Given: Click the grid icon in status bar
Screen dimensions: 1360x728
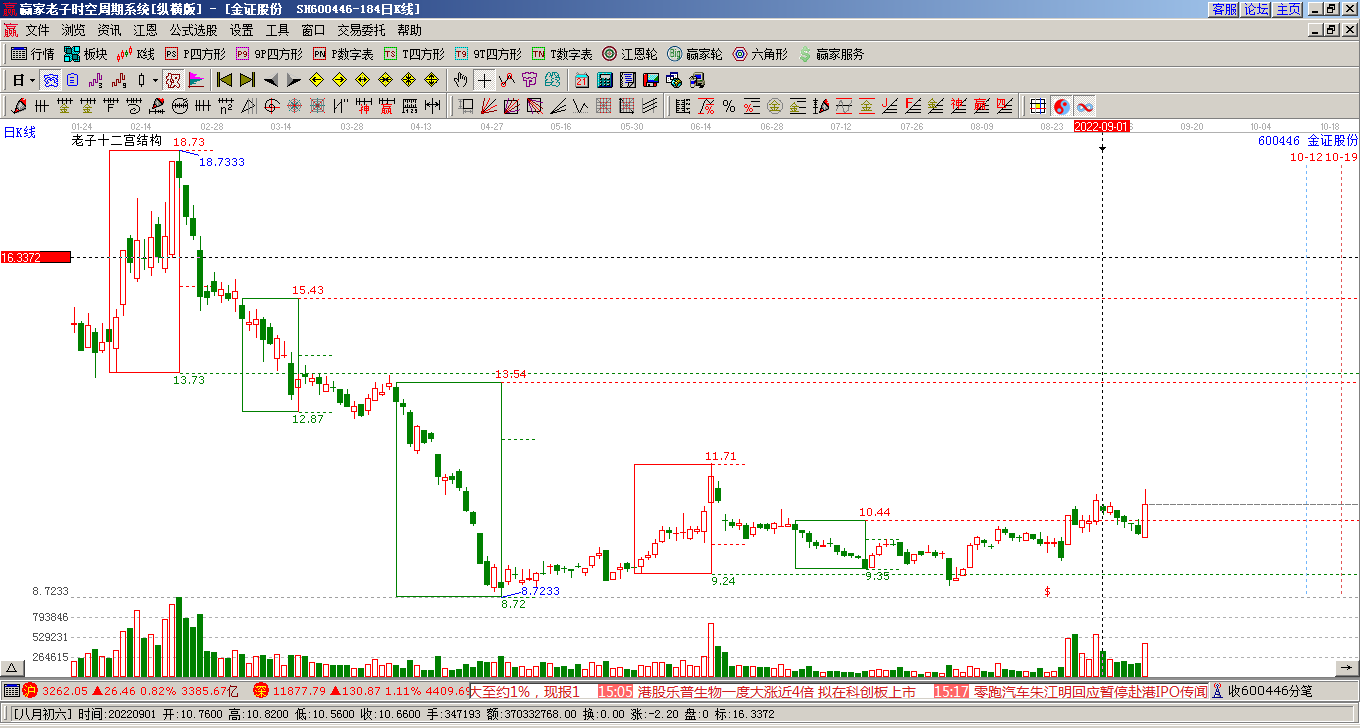Looking at the screenshot, I should coord(11,691).
